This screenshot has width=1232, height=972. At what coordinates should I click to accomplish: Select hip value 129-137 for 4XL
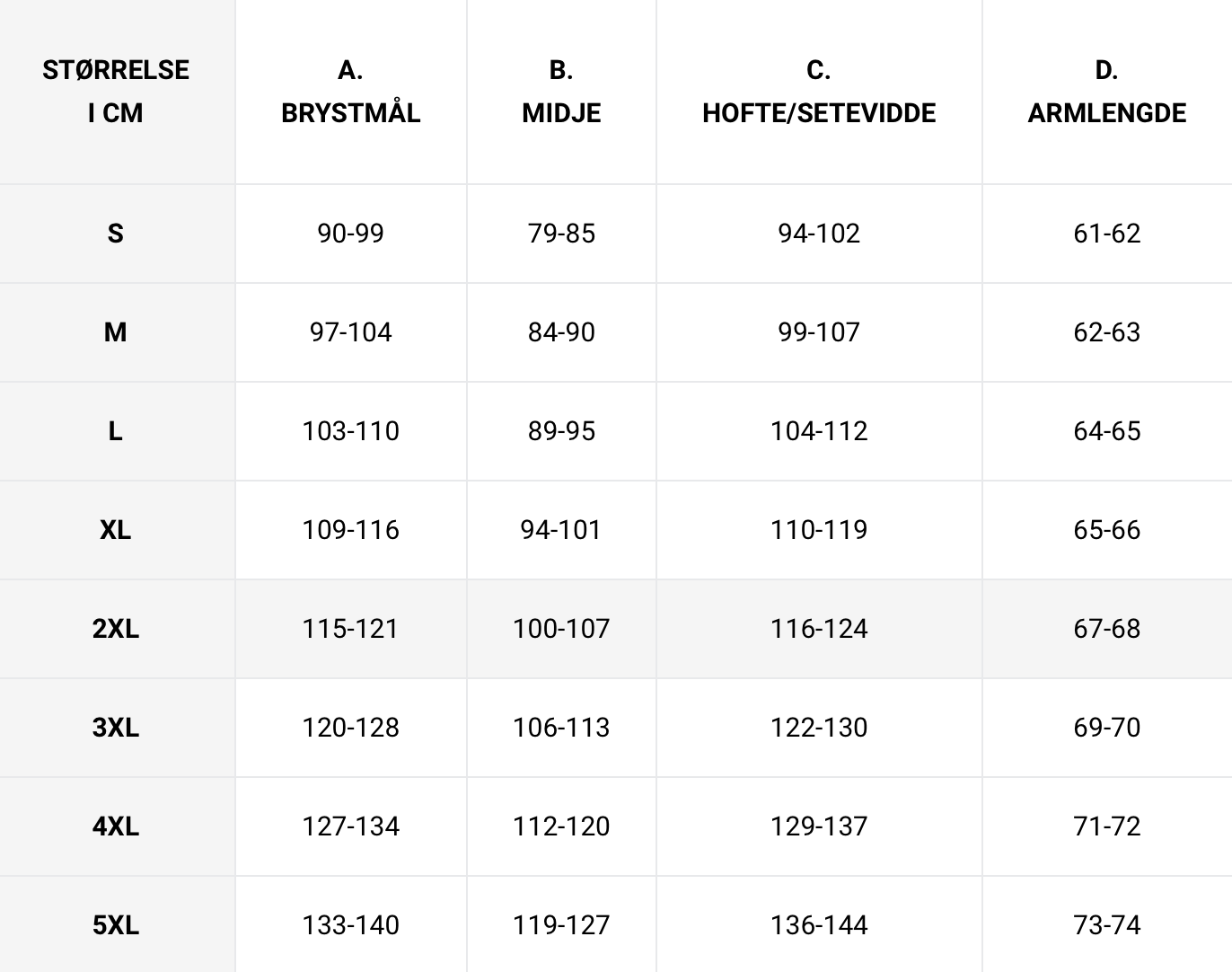(819, 826)
